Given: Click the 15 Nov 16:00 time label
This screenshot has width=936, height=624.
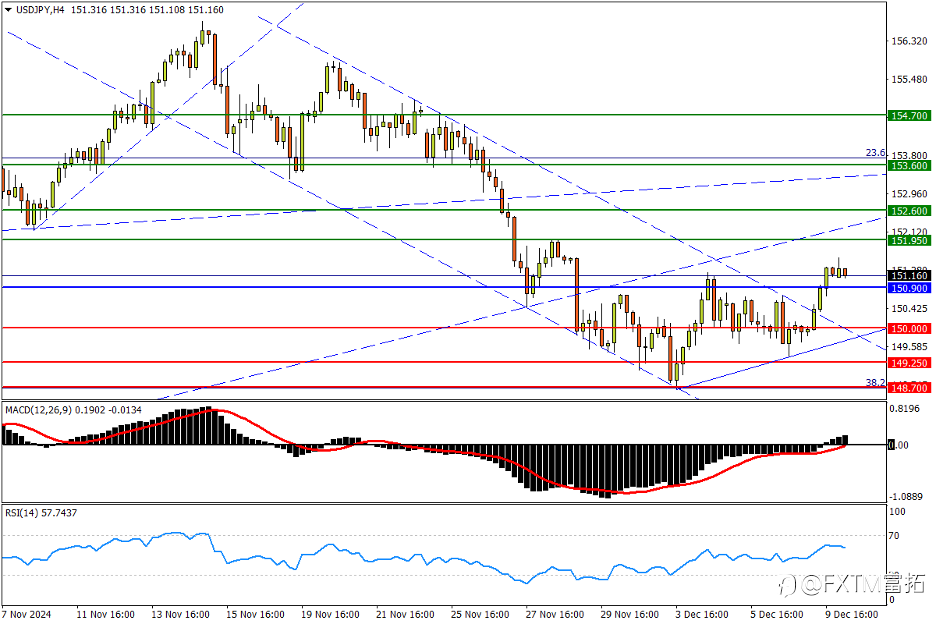Looking at the screenshot, I should (255, 614).
